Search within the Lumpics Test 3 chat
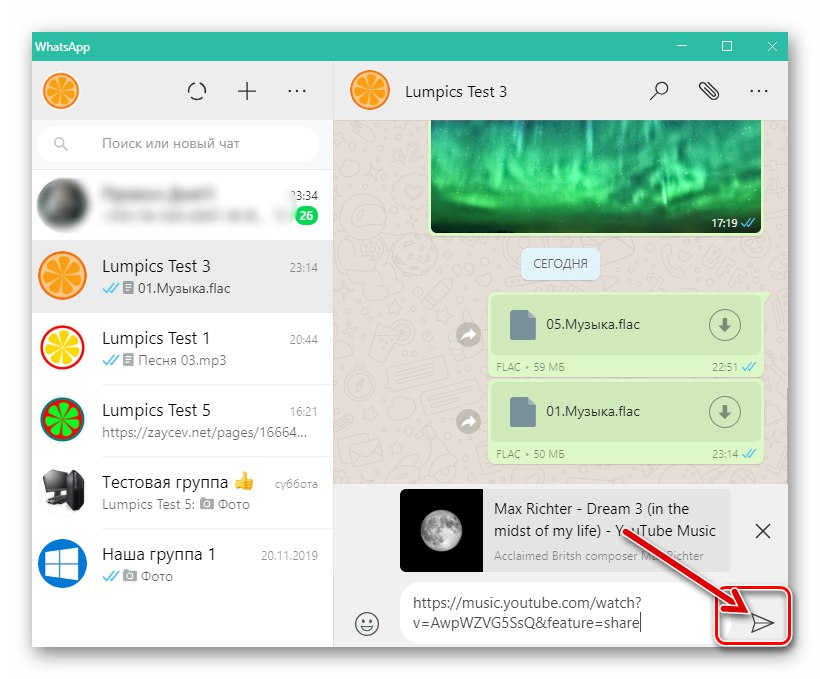This screenshot has height=679, width=820. (659, 91)
